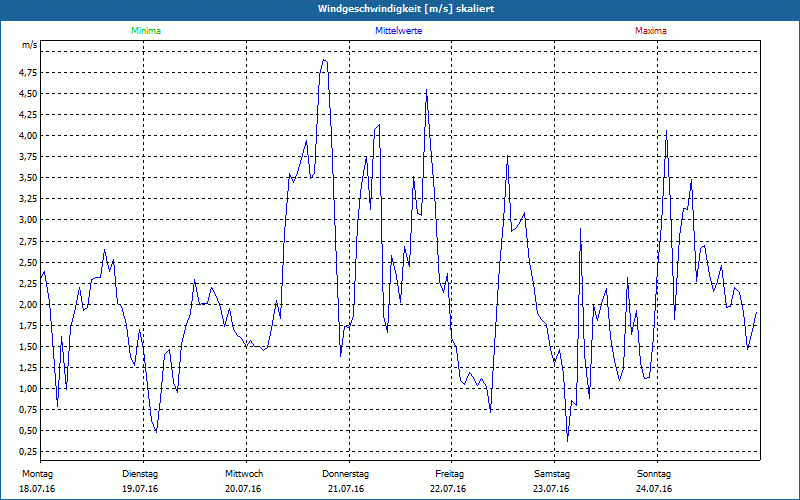Click the 3,25 y-axis value

click(28, 199)
